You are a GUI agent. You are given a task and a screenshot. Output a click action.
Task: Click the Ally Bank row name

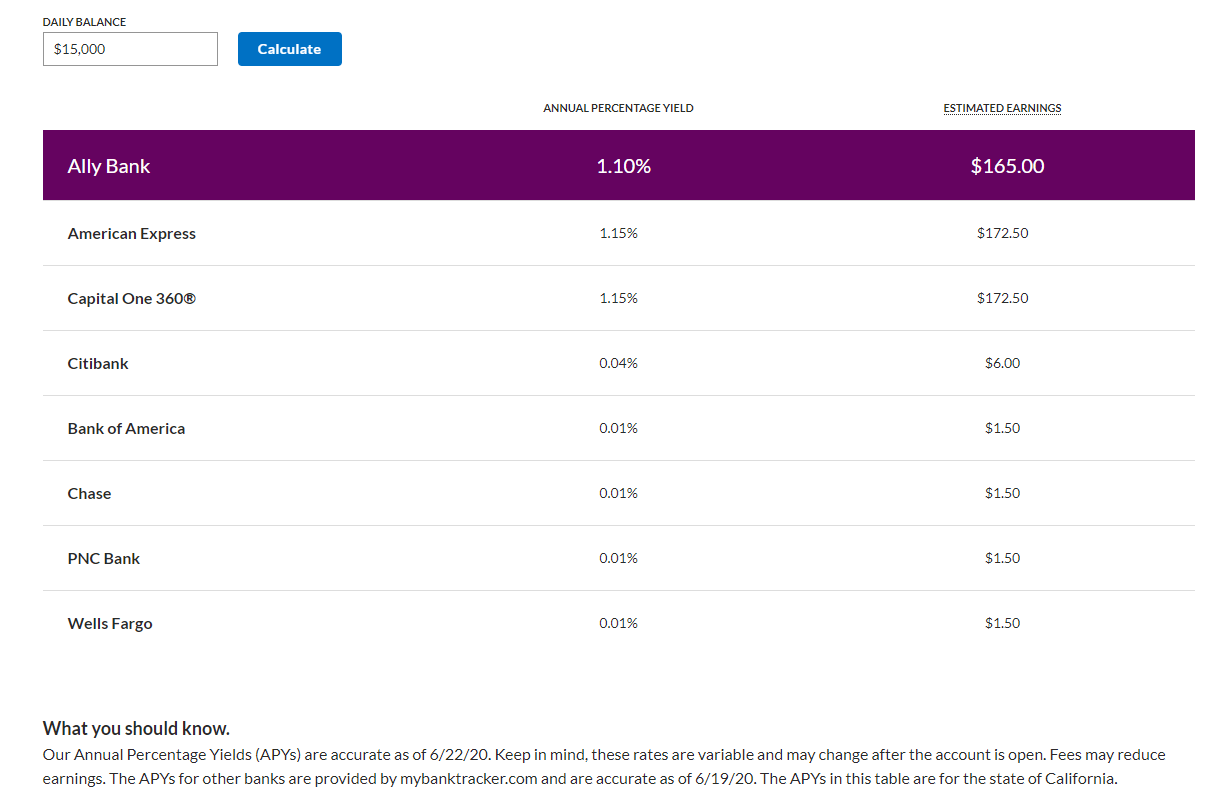coord(109,166)
